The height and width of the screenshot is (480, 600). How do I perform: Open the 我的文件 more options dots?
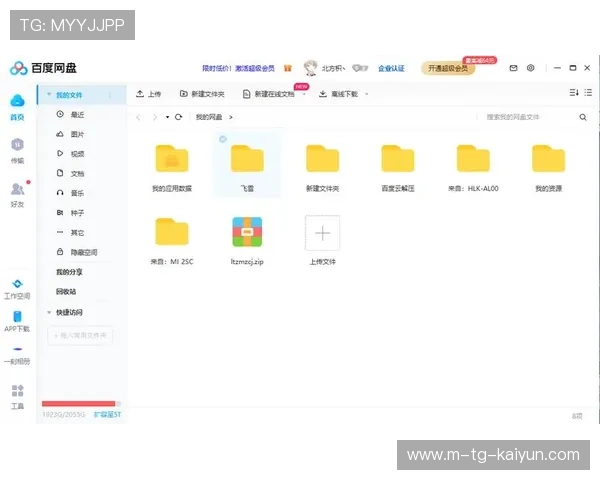[110, 95]
